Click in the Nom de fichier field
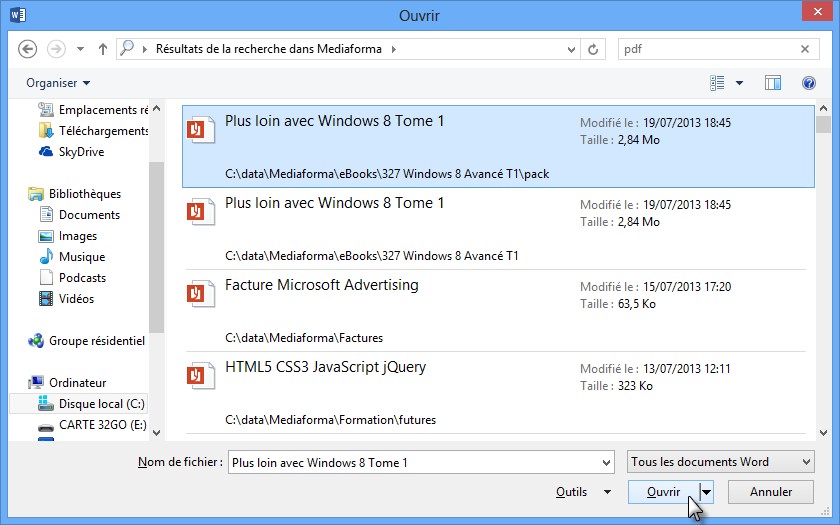 tap(418, 462)
